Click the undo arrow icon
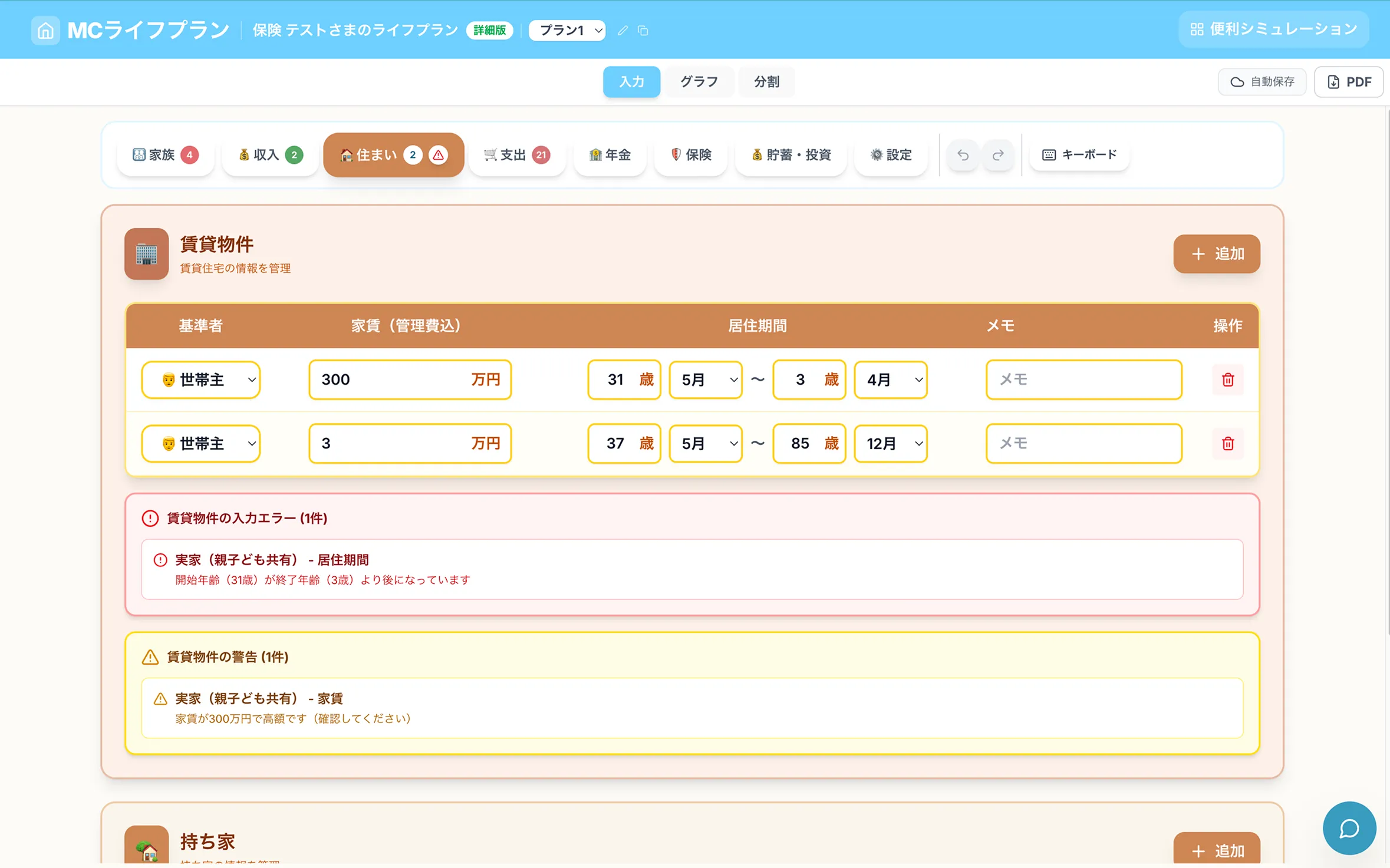1390x868 pixels. pos(963,155)
